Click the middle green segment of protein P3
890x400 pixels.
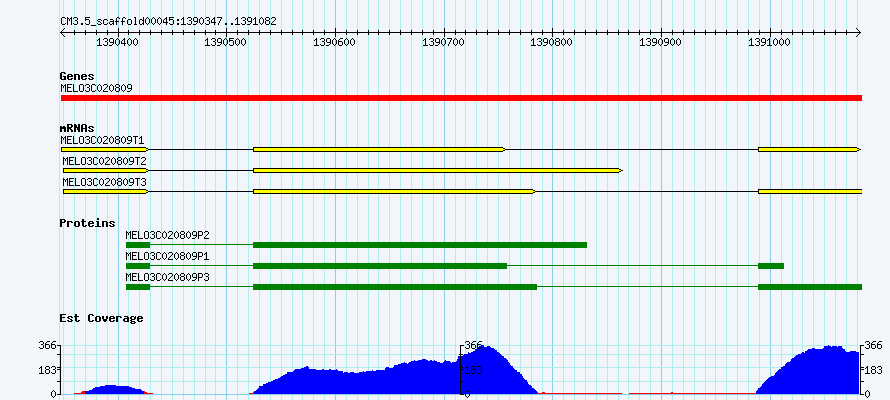click(395, 287)
